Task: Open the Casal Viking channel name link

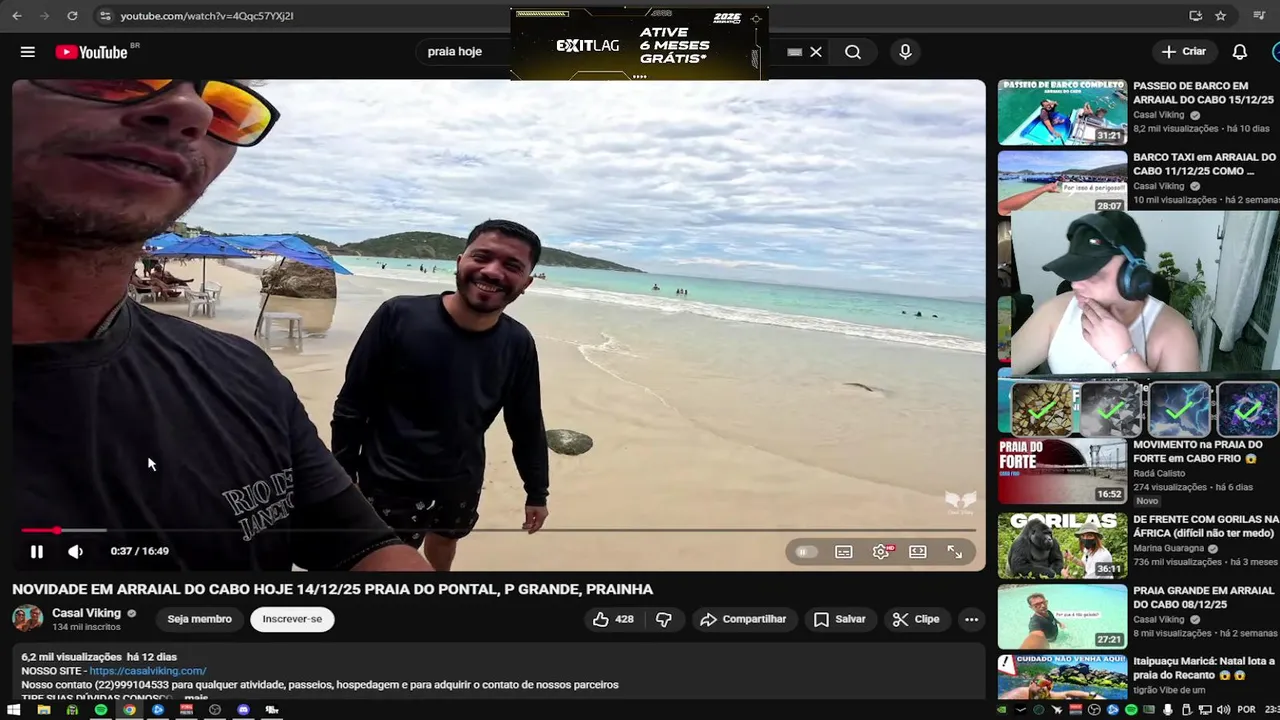Action: 86,613
